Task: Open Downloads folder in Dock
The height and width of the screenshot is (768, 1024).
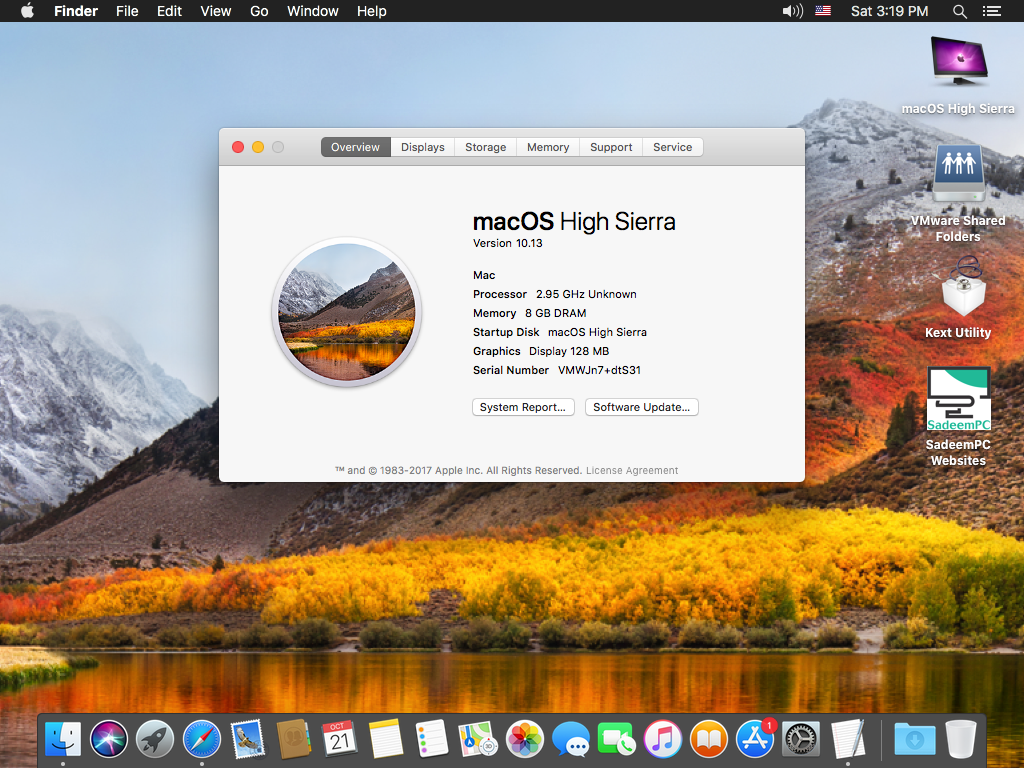Action: click(x=914, y=739)
